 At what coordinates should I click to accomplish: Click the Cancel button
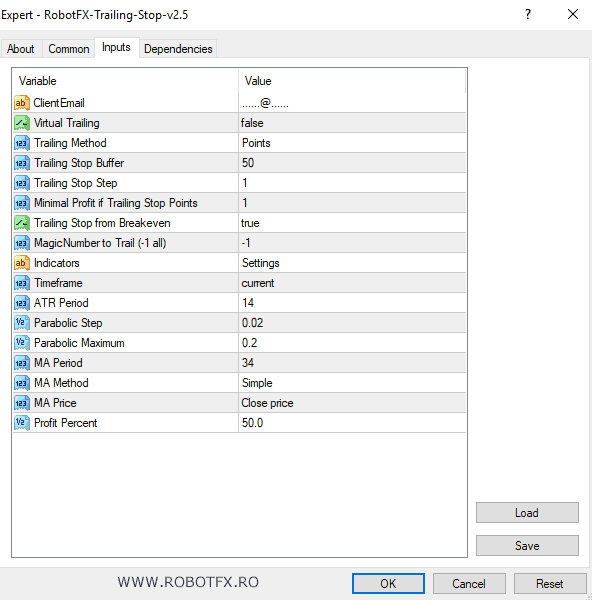point(469,584)
